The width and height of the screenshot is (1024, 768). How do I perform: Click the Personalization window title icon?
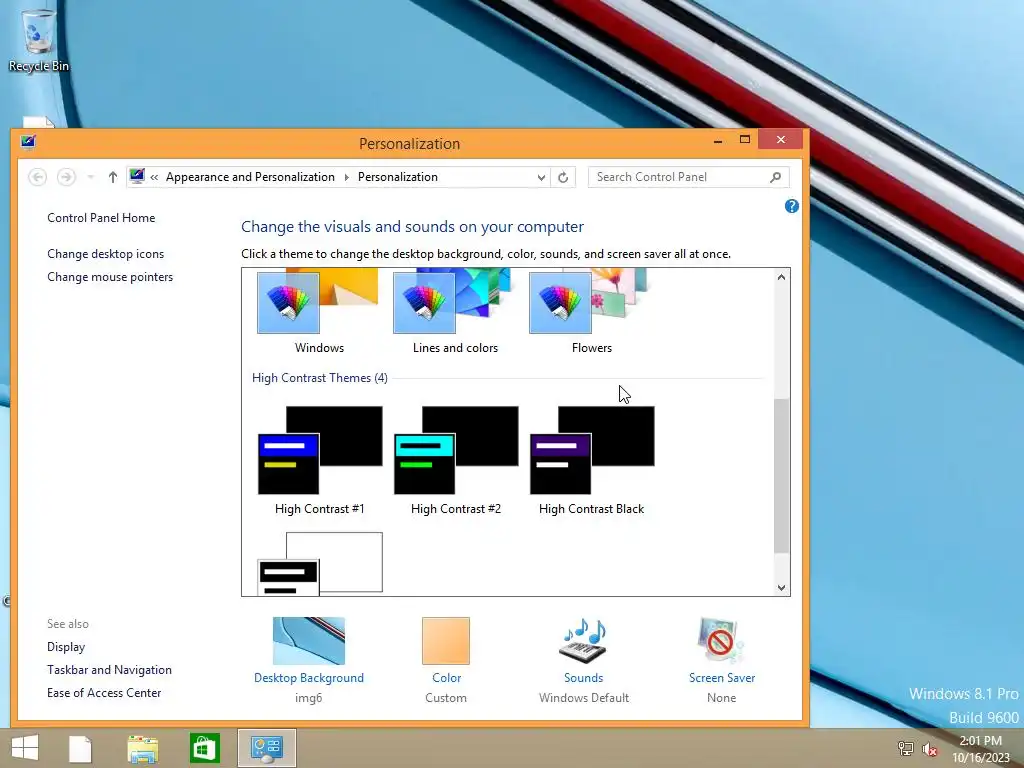28,142
